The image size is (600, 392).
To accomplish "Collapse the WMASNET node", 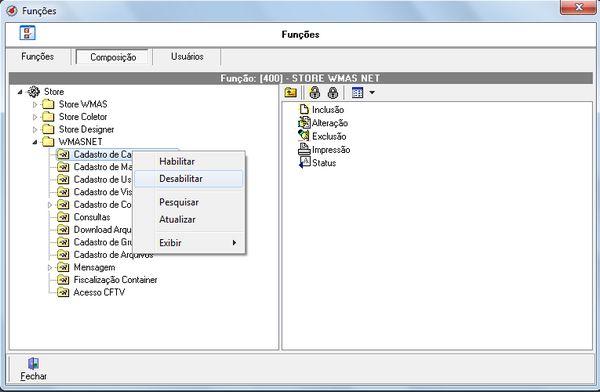I will click(35, 142).
